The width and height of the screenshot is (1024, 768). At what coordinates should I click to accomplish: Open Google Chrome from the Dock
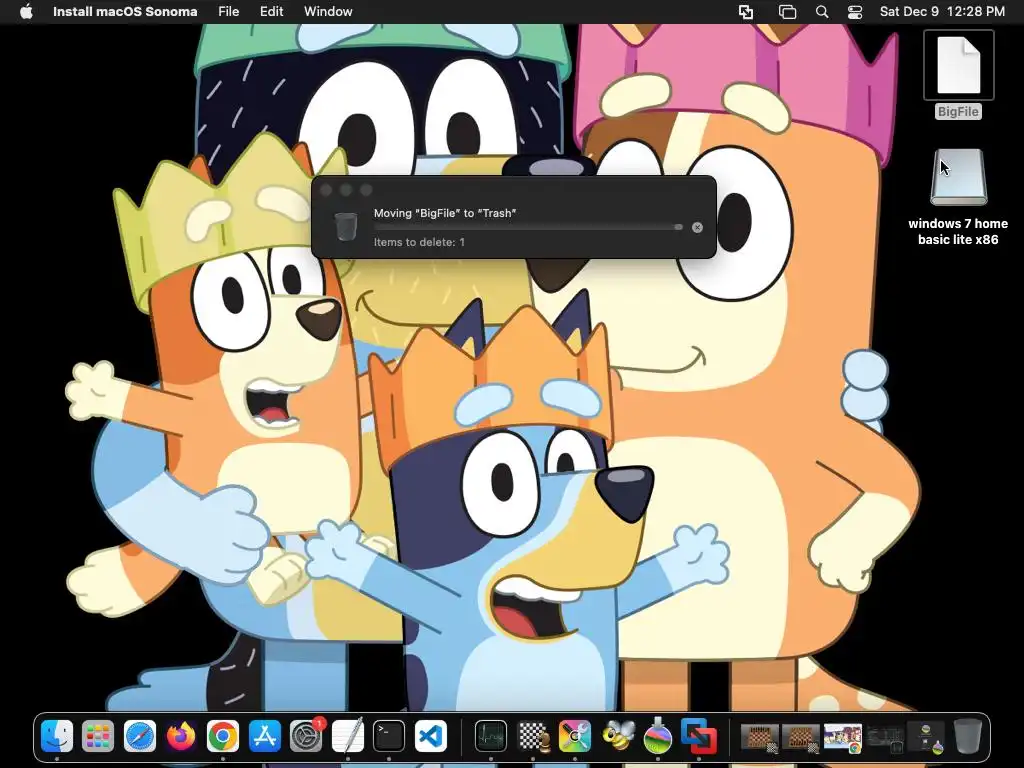pos(223,736)
